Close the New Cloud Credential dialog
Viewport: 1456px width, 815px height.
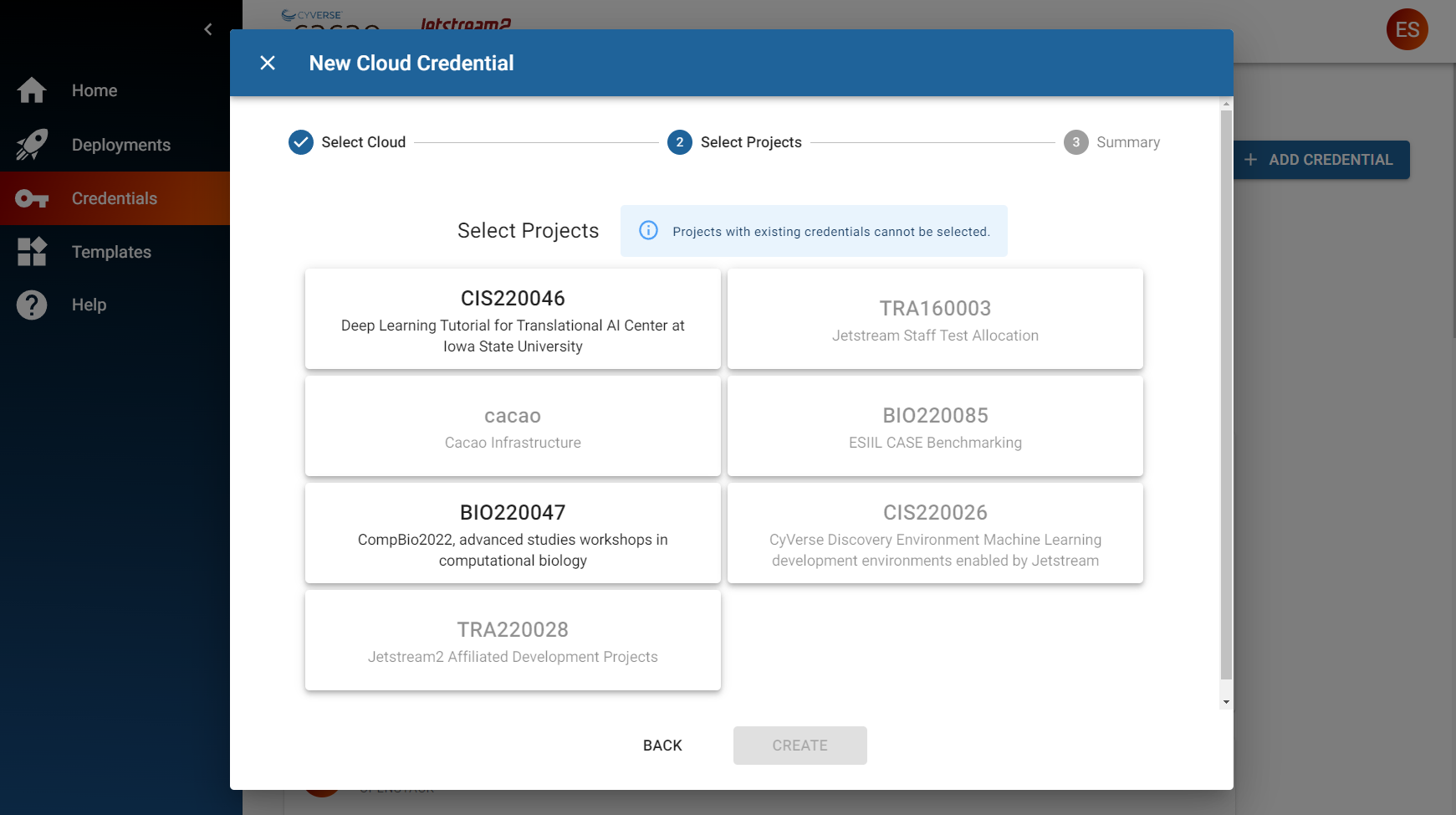tap(268, 63)
